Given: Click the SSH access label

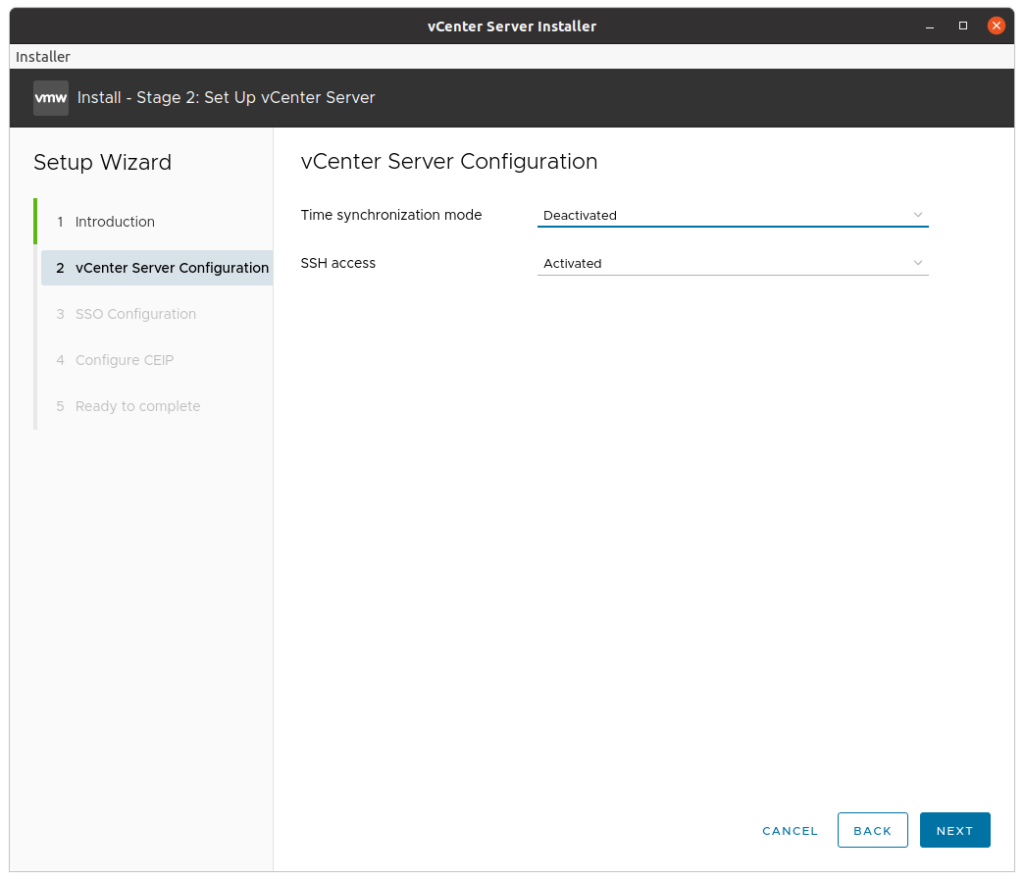Looking at the screenshot, I should tap(338, 263).
